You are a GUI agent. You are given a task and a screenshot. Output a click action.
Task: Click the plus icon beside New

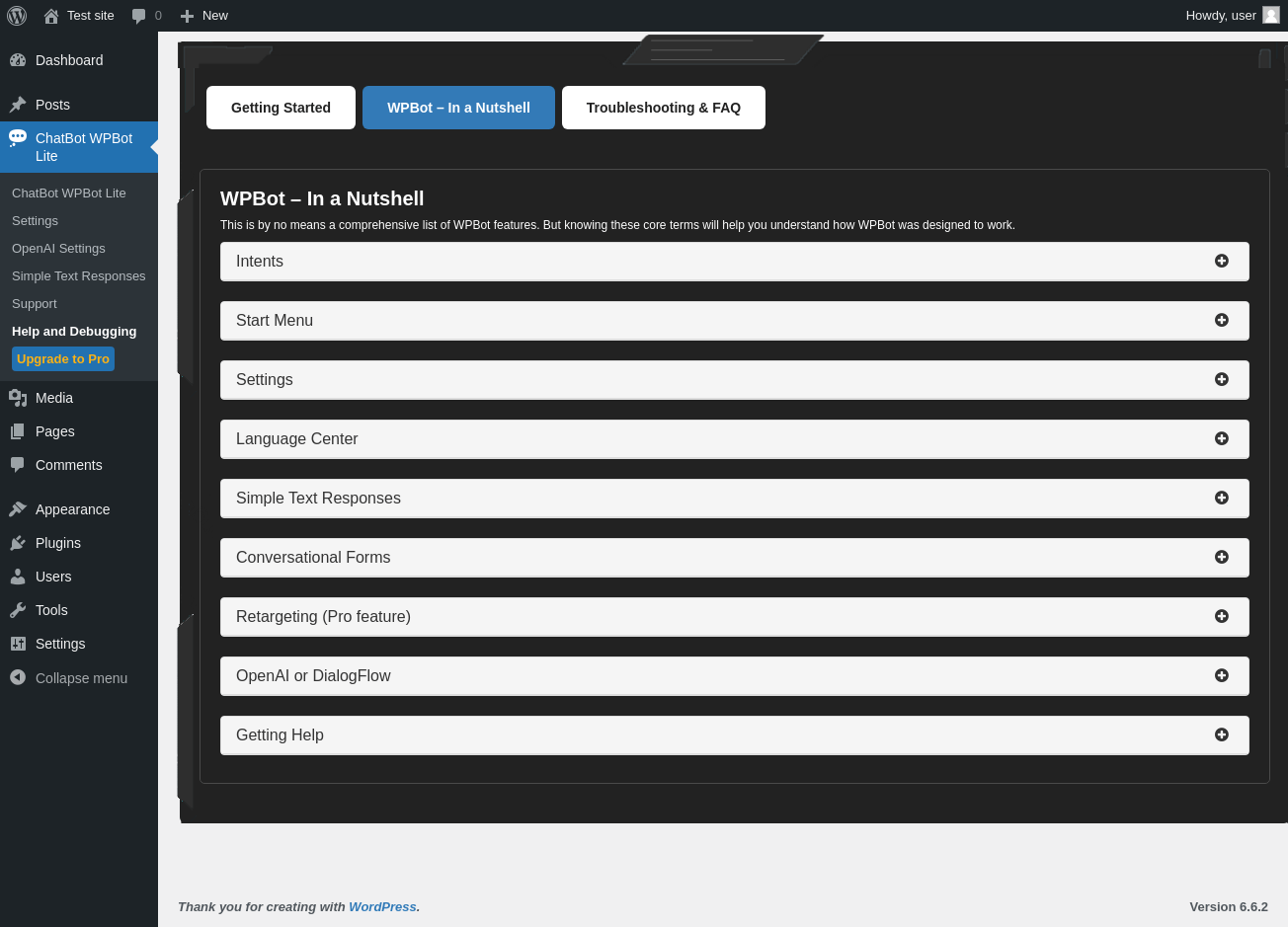187,16
